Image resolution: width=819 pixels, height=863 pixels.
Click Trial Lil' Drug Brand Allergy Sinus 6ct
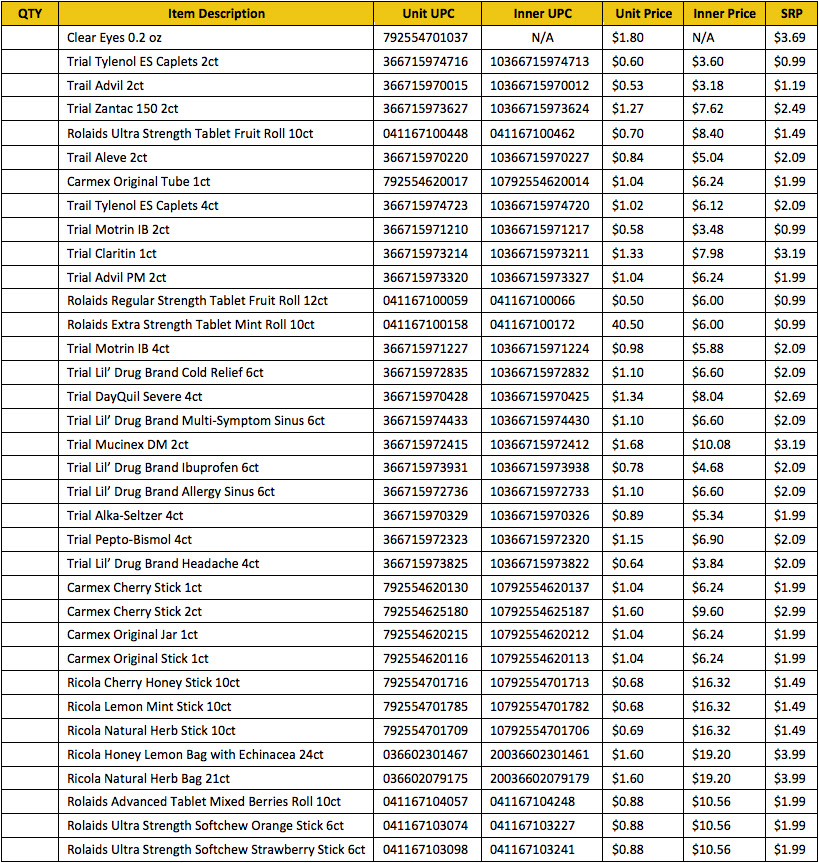coord(171,492)
